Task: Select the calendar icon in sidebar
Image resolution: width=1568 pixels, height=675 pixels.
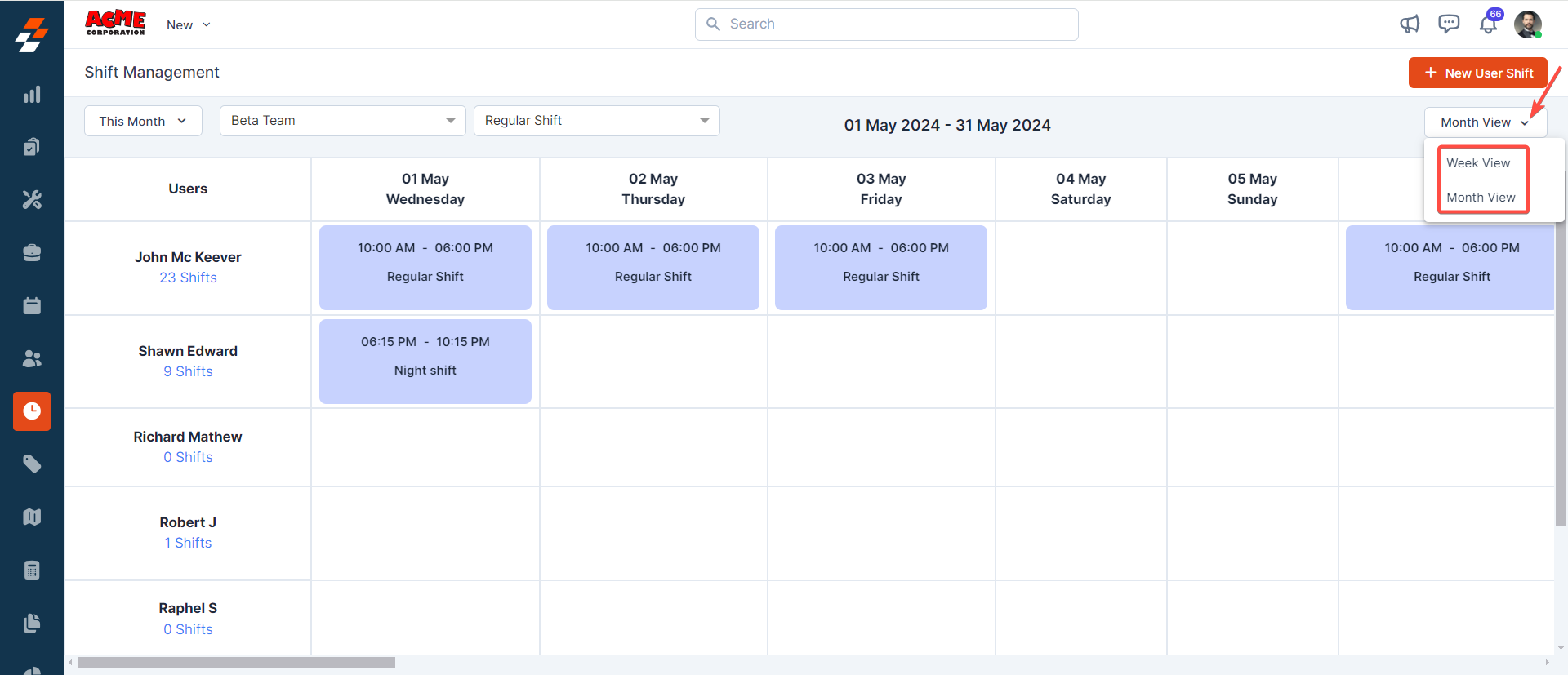Action: (x=32, y=306)
